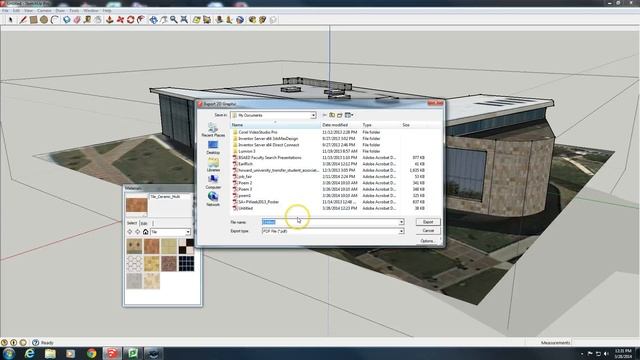Open file explorer folder on taskbar

pos(50,353)
